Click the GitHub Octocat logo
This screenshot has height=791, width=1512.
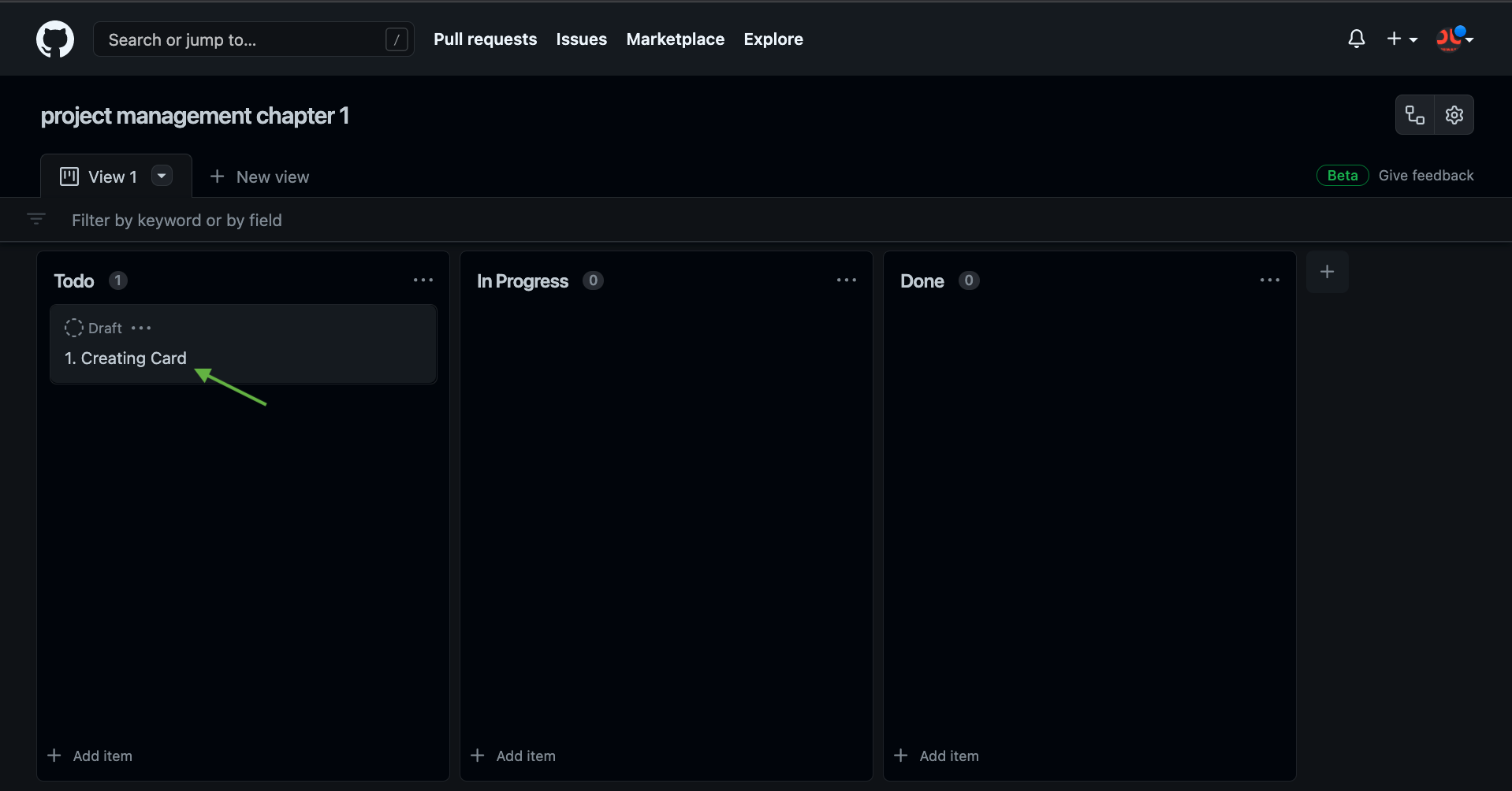55,39
